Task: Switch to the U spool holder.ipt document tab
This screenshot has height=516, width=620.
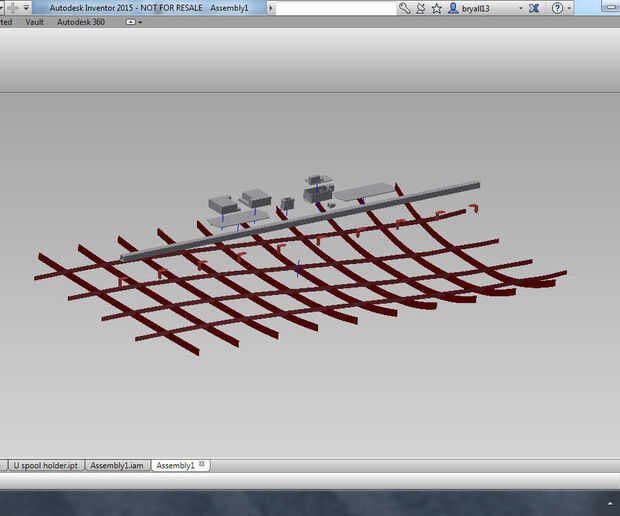Action: click(x=45, y=465)
